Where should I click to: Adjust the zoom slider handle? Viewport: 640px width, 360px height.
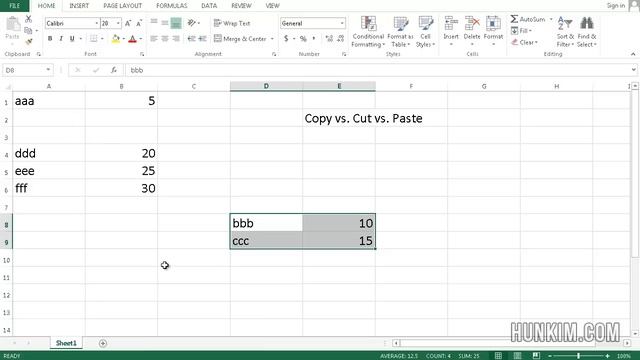[578, 356]
